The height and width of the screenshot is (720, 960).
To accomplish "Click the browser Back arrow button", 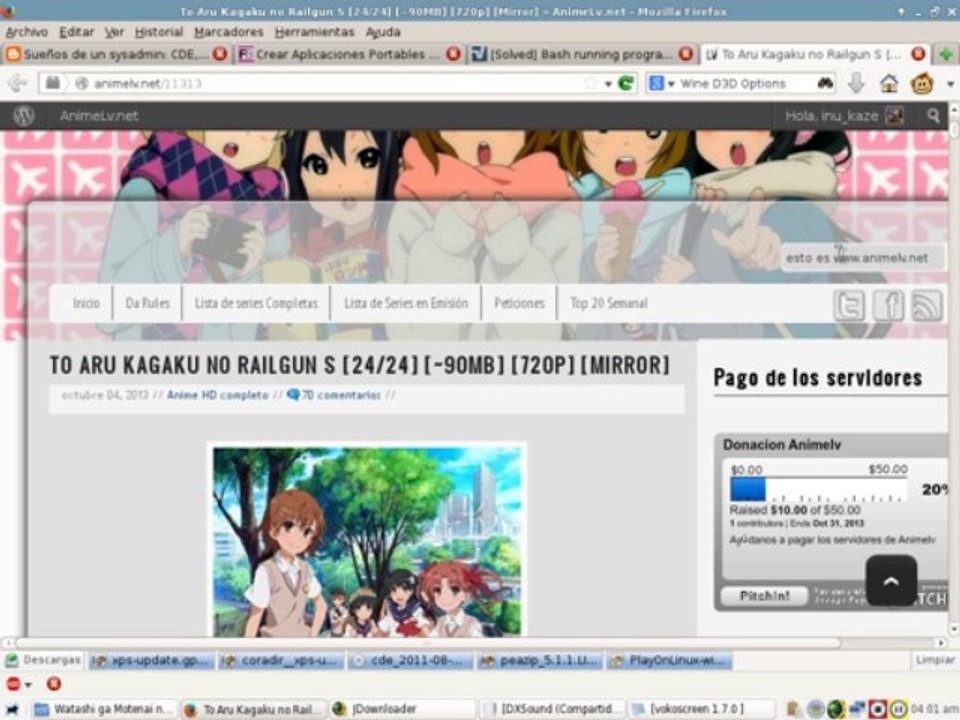I will 18,83.
